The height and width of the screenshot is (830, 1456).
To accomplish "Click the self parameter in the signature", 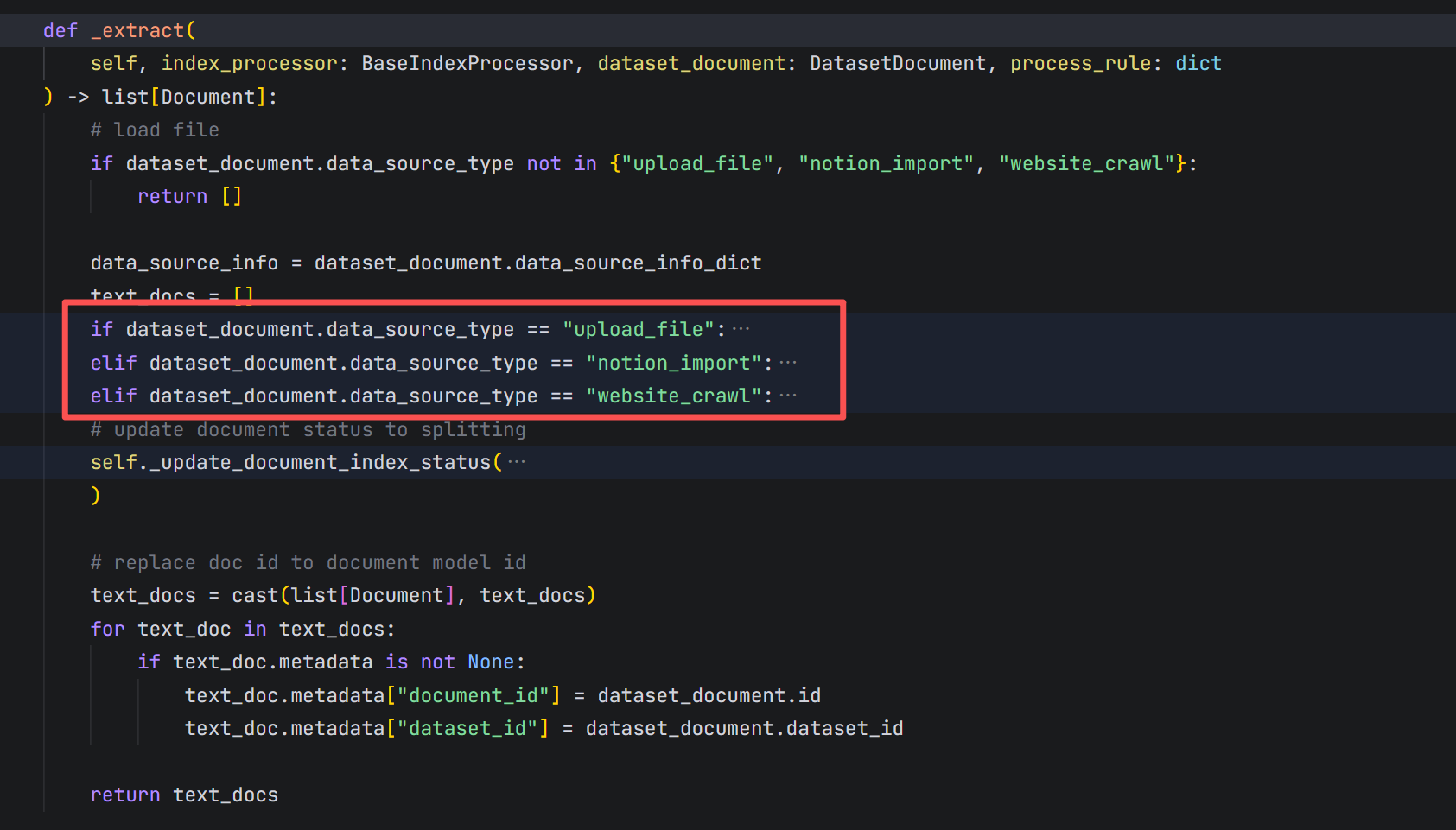I will click(114, 63).
